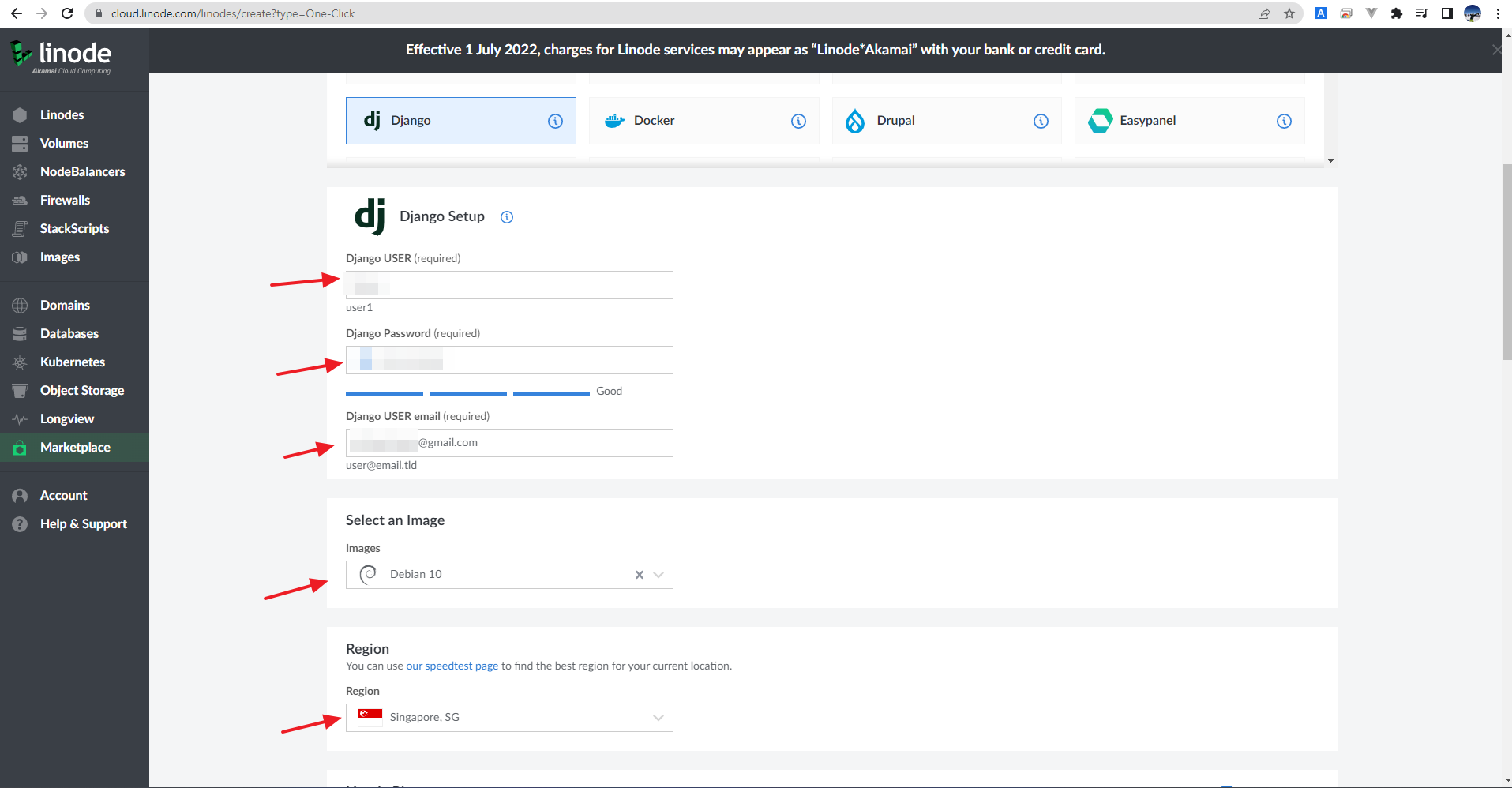Click the Kubernetes wheel icon
This screenshot has width=1512, height=788.
point(20,362)
